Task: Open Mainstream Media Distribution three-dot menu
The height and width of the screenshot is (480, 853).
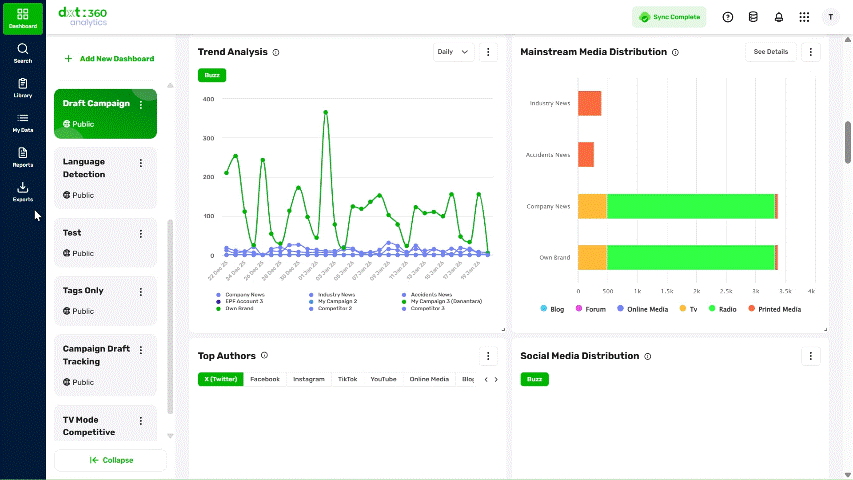Action: click(x=811, y=52)
